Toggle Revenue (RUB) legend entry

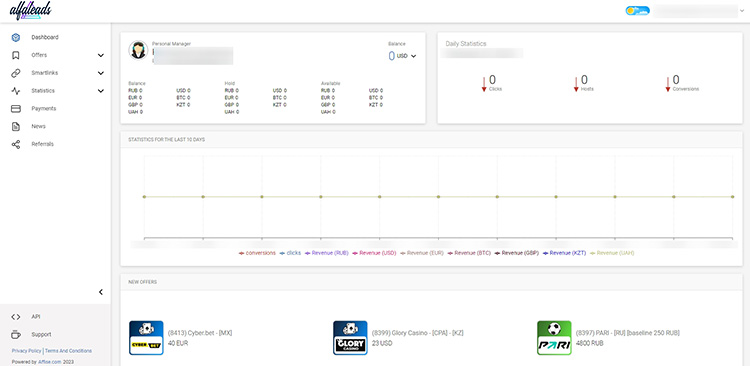point(326,253)
